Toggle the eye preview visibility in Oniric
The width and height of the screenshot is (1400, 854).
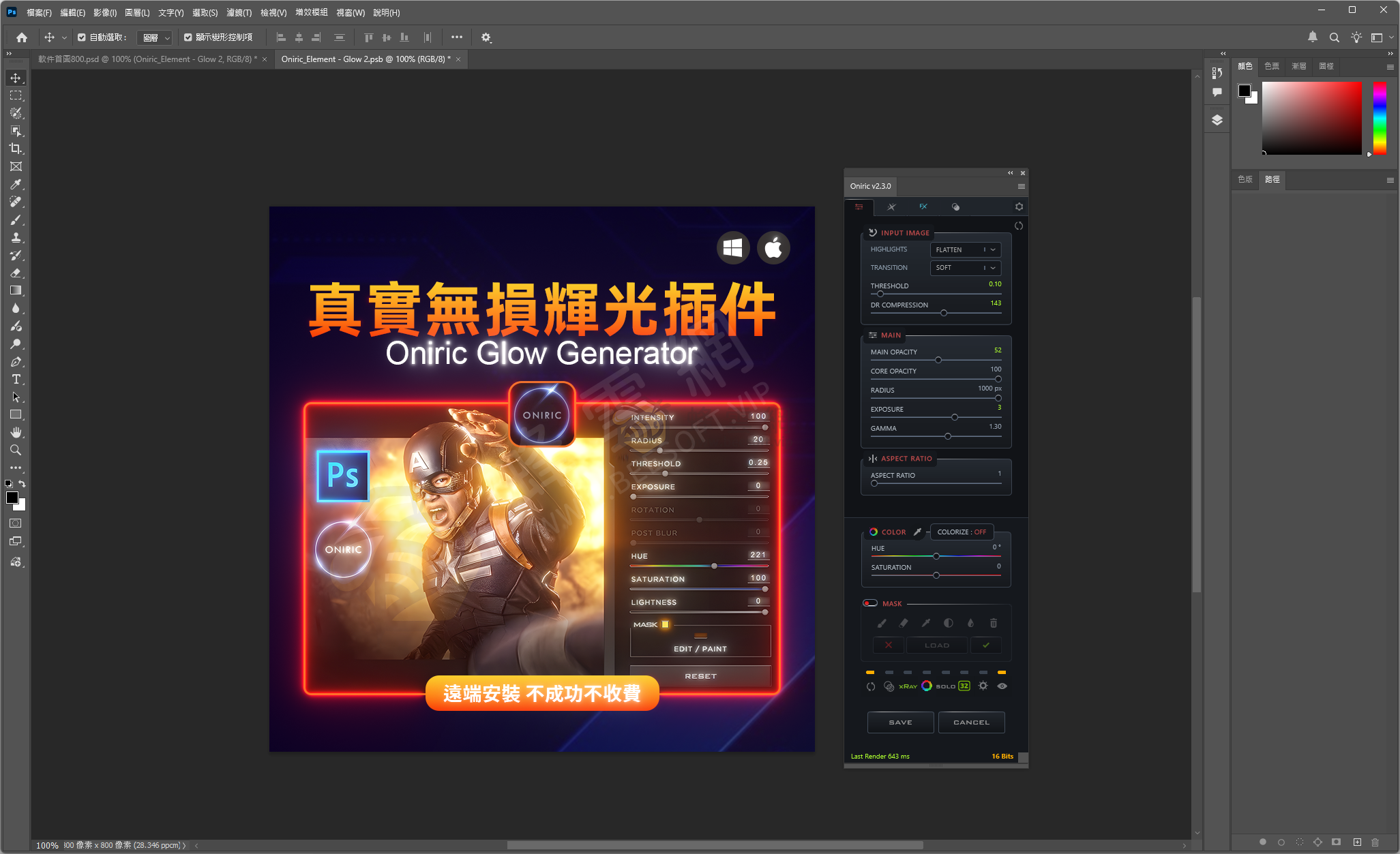(x=1002, y=686)
